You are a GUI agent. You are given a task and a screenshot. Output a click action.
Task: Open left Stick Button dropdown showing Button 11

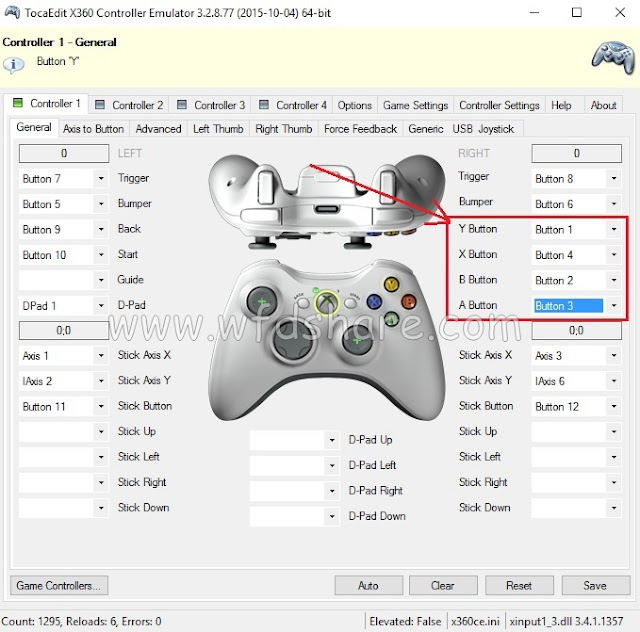(x=64, y=406)
